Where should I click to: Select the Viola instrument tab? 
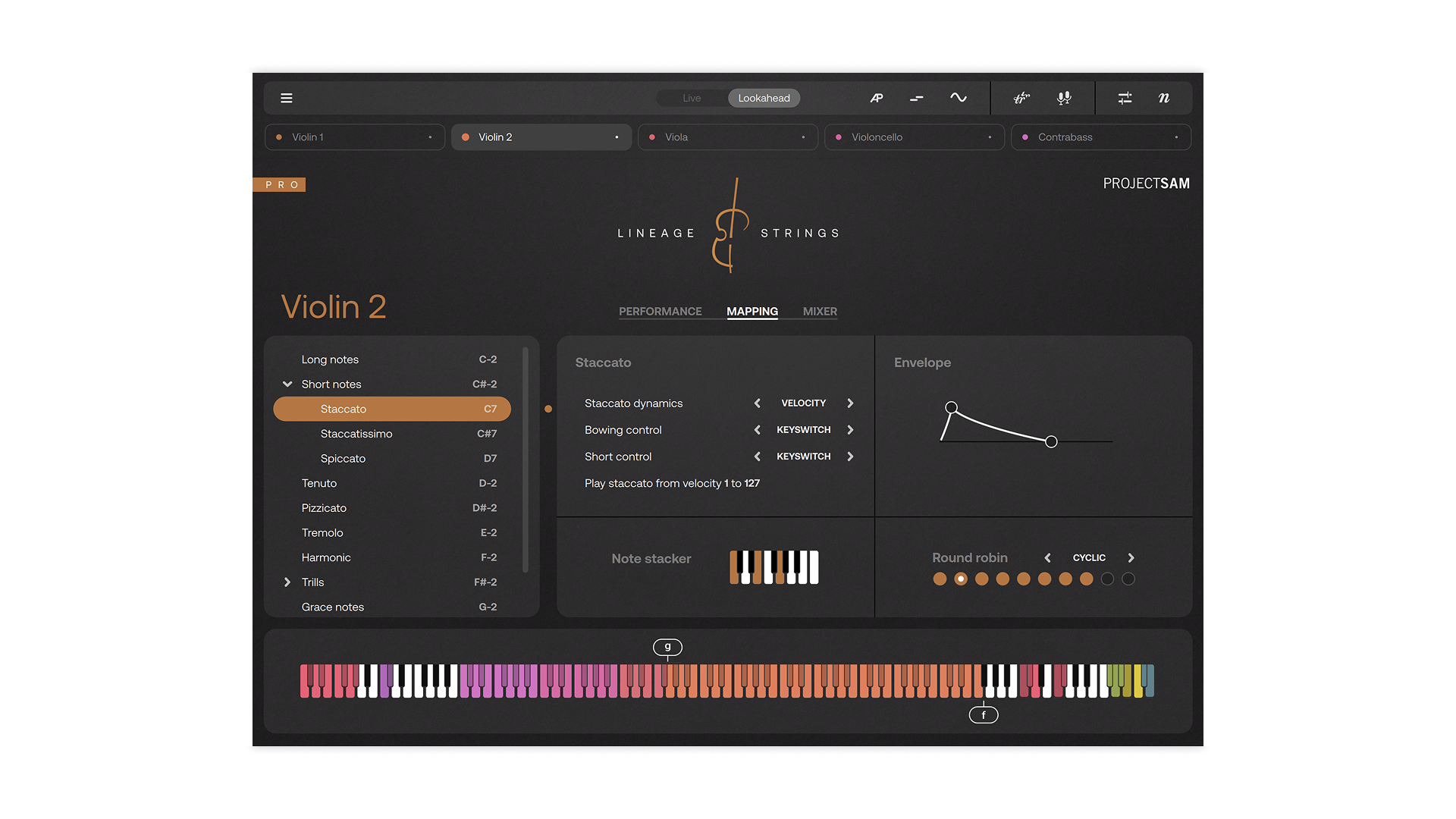(728, 137)
